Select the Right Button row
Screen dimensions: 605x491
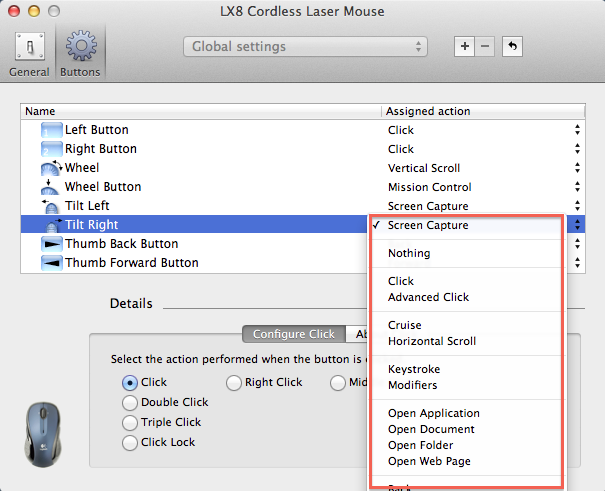click(303, 149)
